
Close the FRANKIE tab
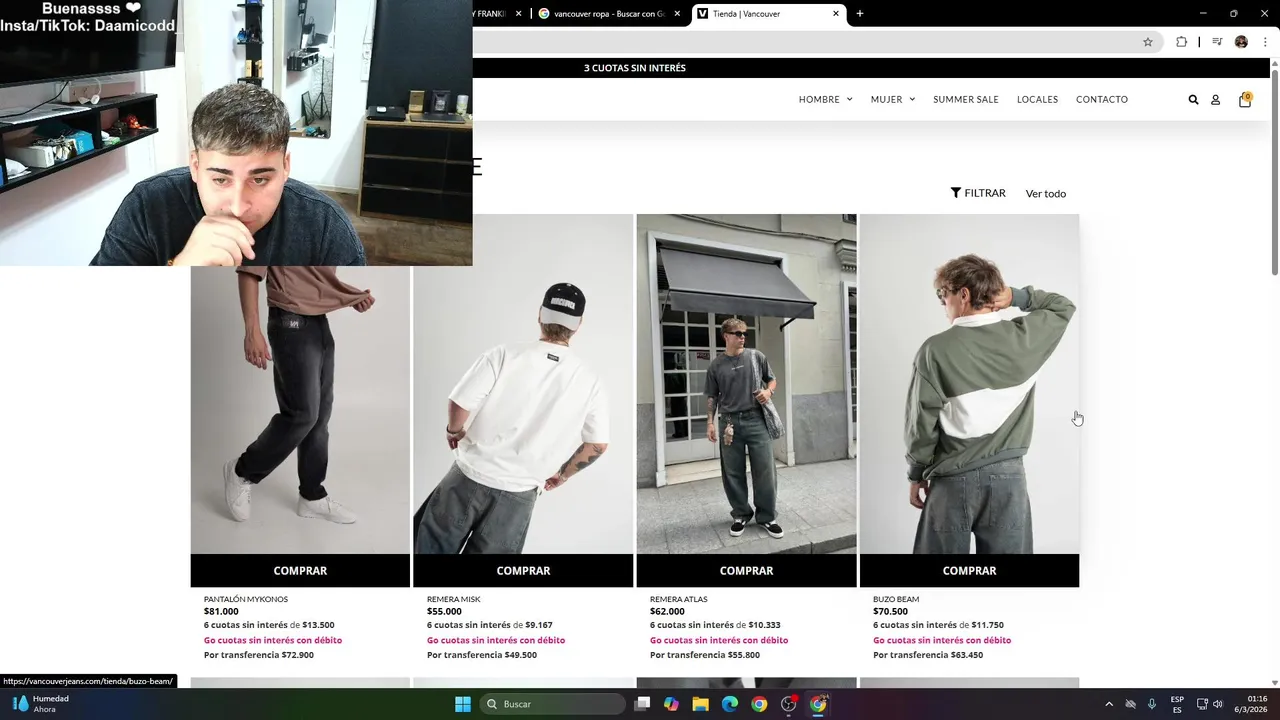click(x=518, y=14)
